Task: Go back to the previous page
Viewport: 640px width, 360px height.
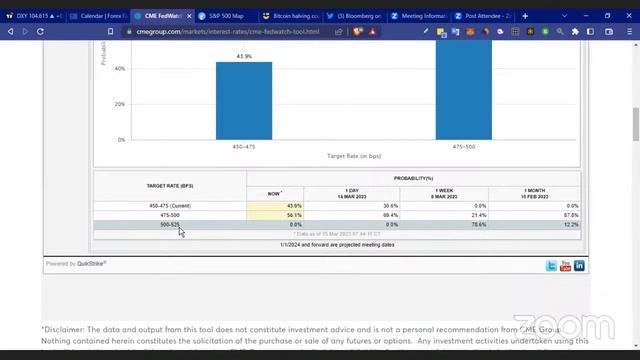Action: pos(11,31)
